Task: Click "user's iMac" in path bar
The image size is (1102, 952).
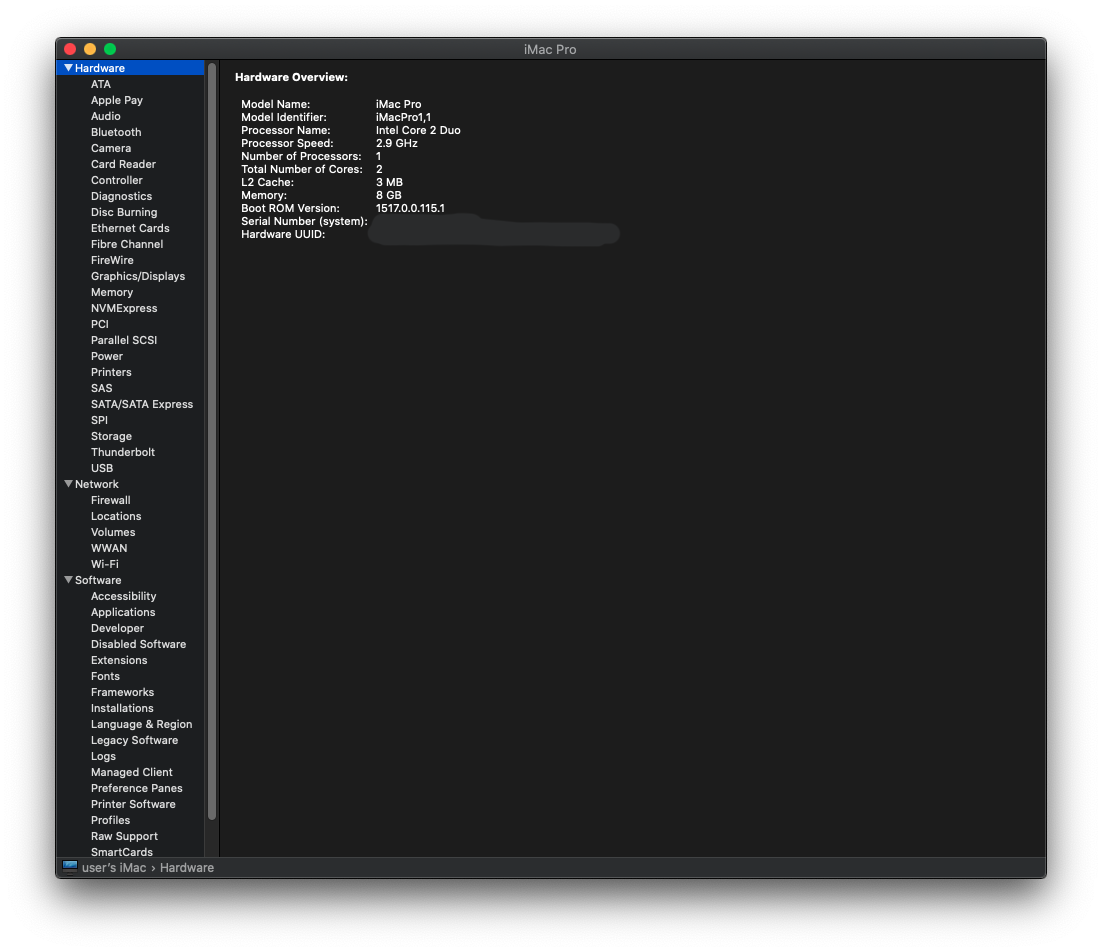Action: tap(114, 868)
